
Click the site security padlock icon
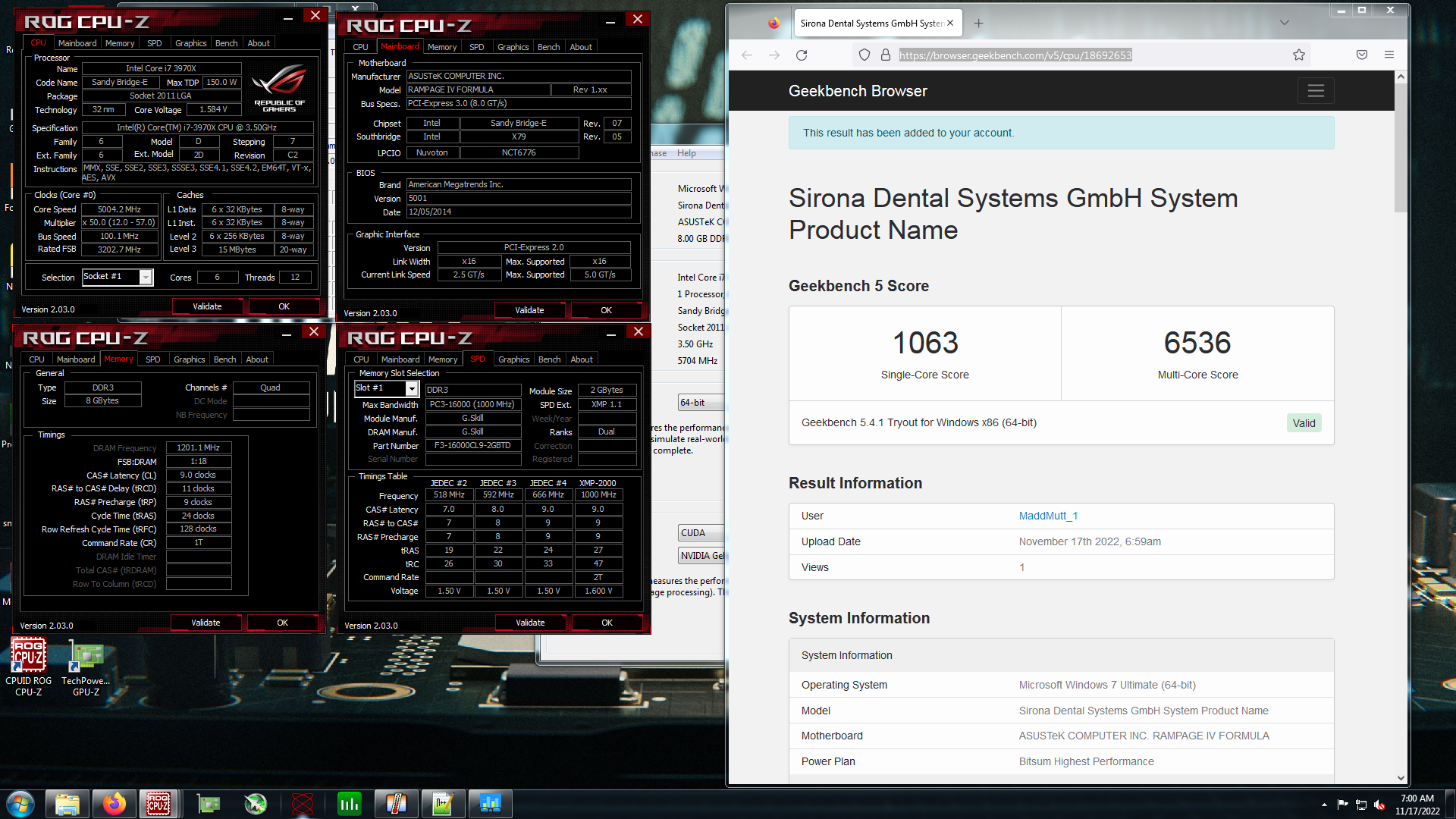(x=885, y=55)
